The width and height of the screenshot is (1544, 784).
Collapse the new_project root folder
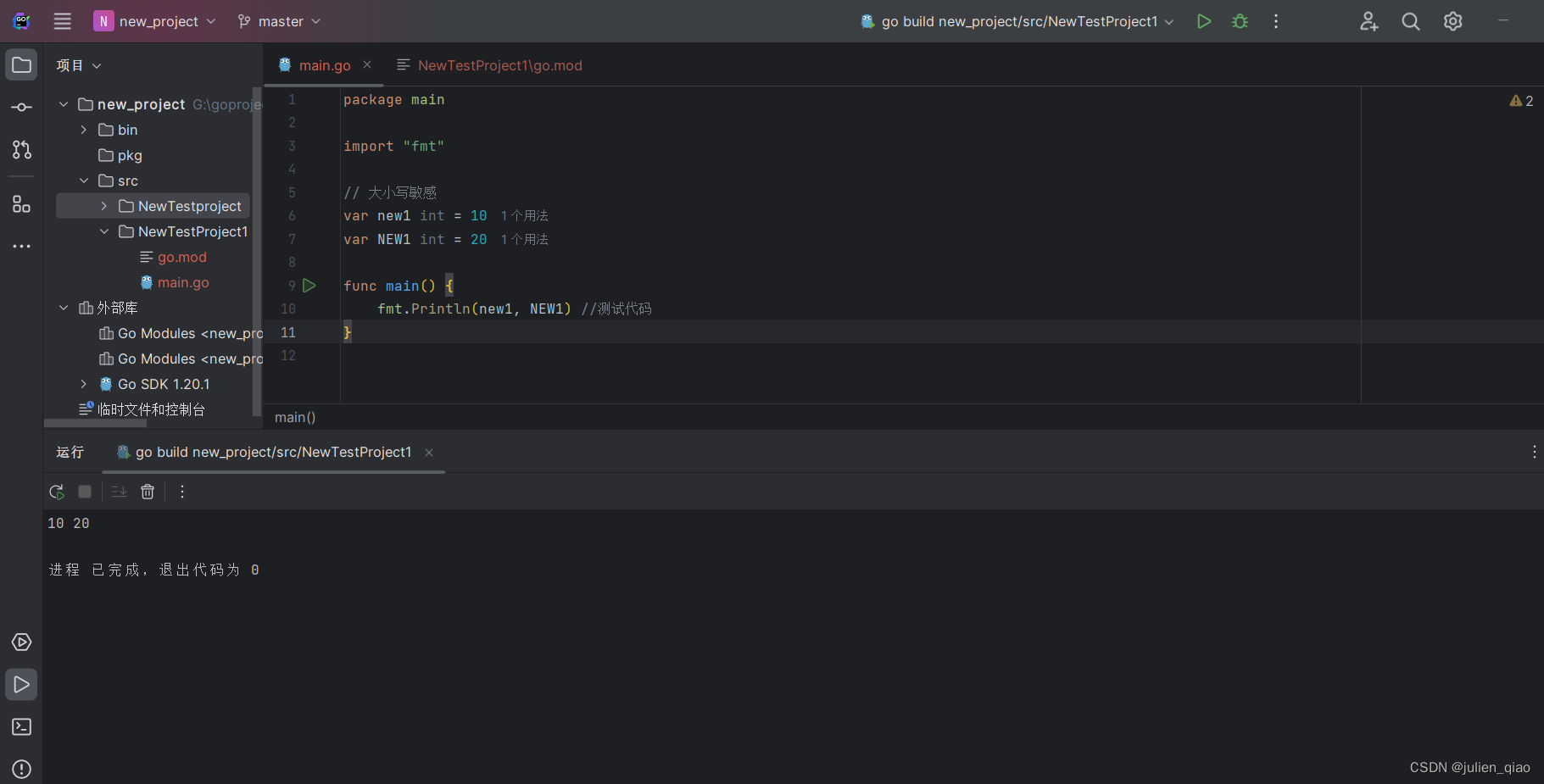point(64,104)
